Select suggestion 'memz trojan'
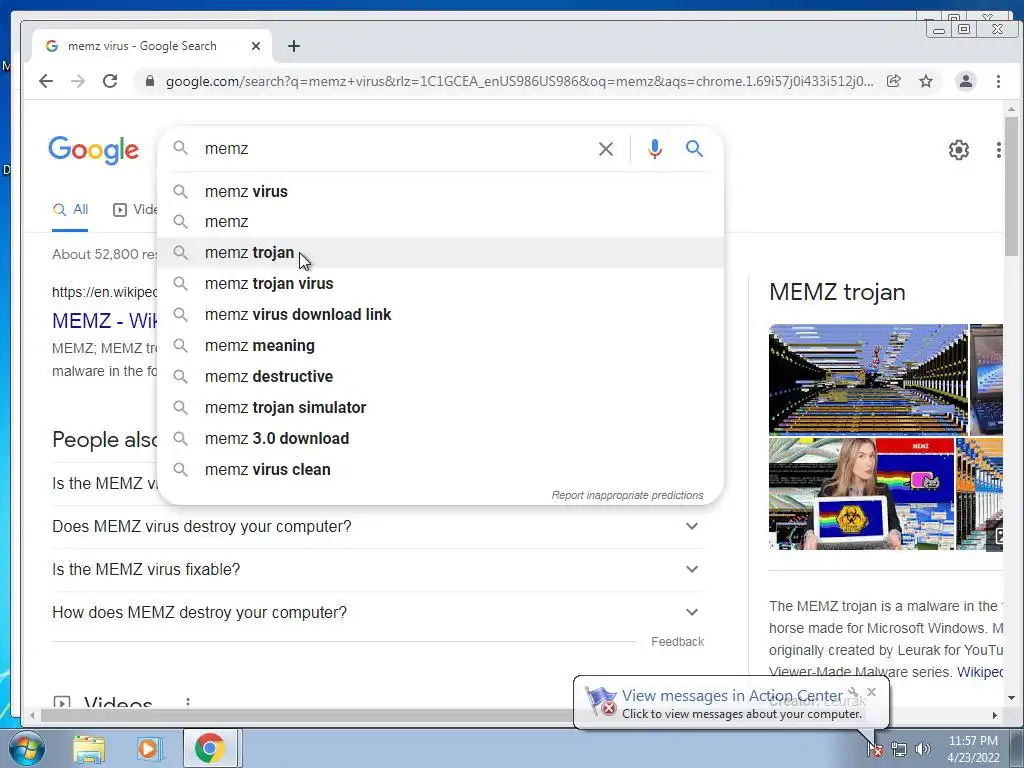The image size is (1024, 768). pyautogui.click(x=441, y=252)
